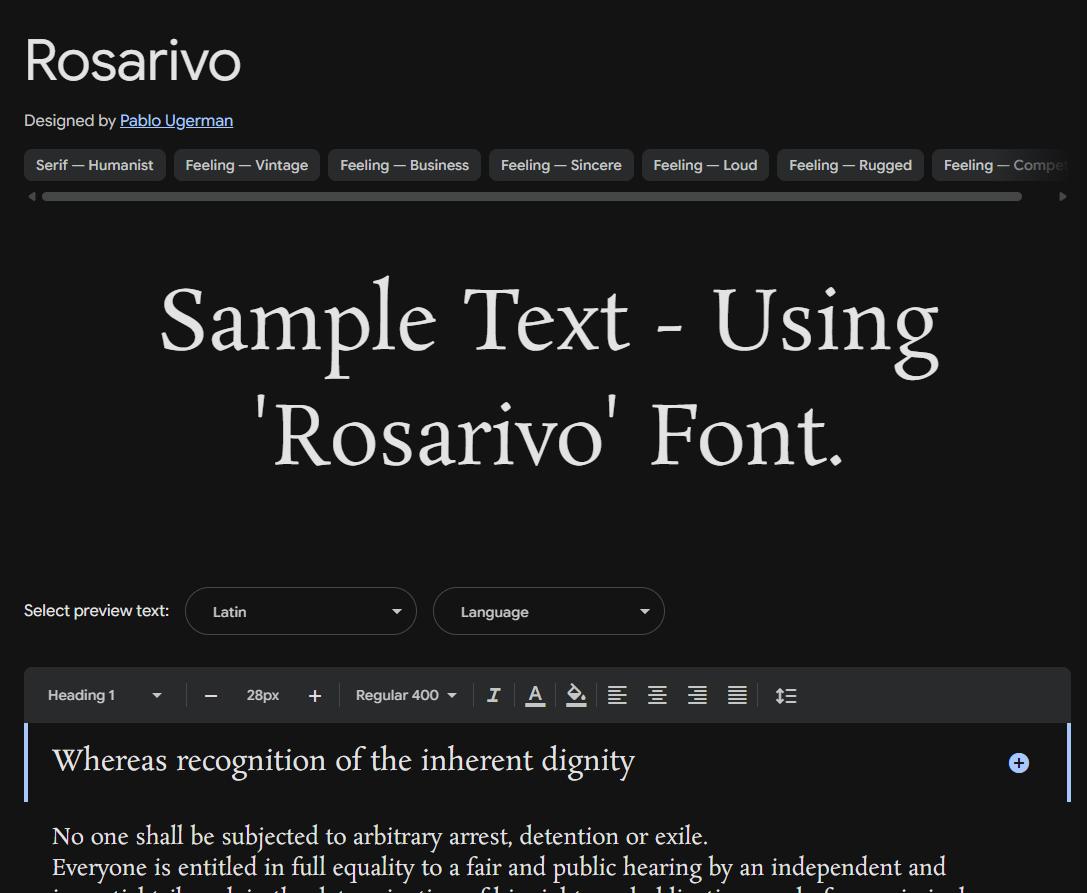
Task: Align text to the right
Action: pyautogui.click(x=697, y=695)
